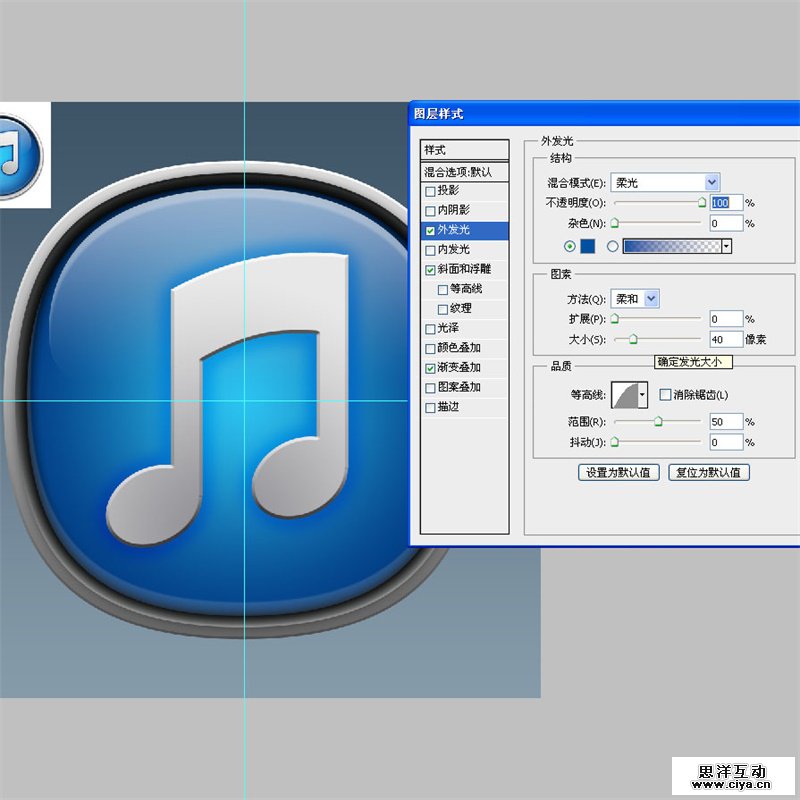Select the solid color radio button
800x800 pixels.
570,246
